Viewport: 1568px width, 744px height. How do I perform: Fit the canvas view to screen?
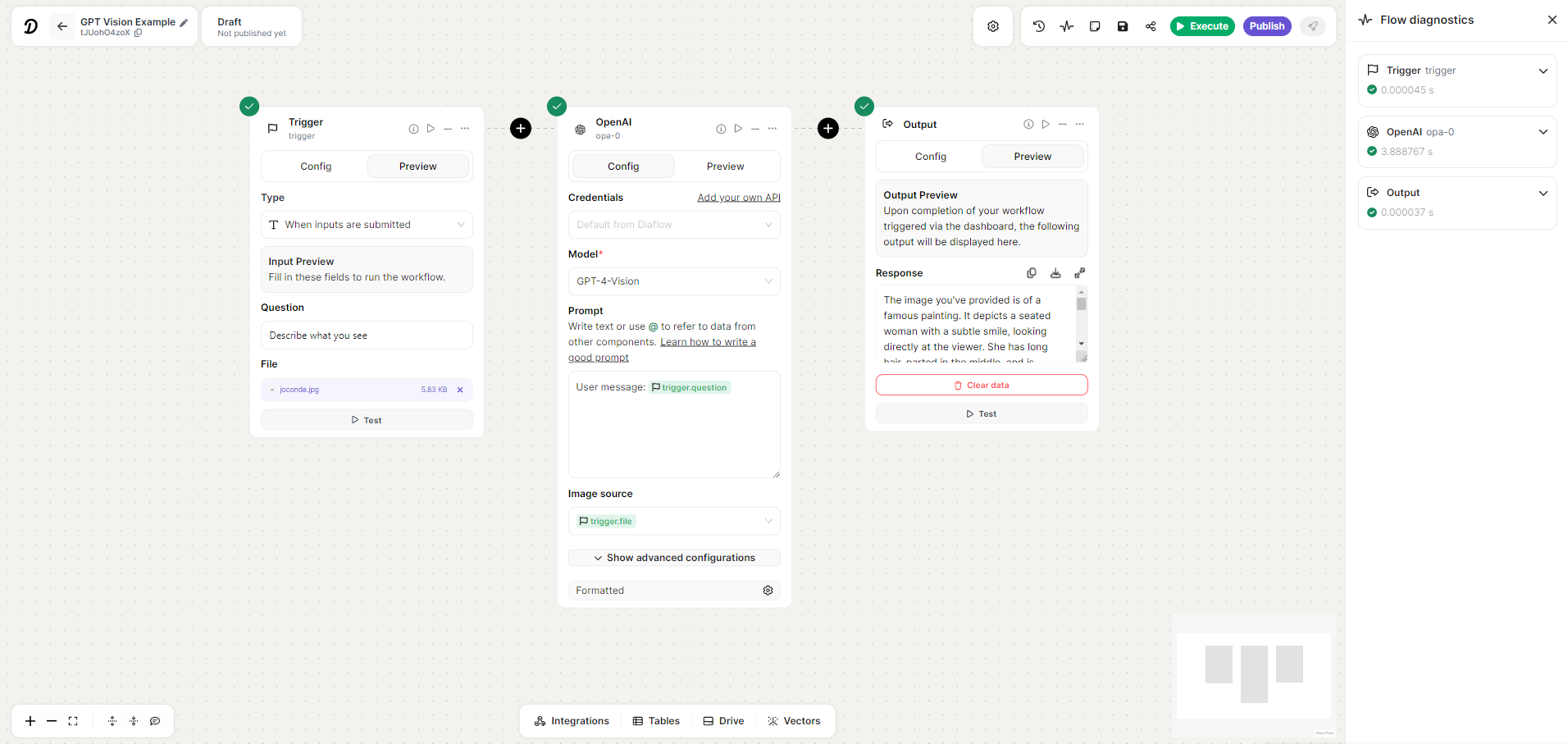point(73,721)
